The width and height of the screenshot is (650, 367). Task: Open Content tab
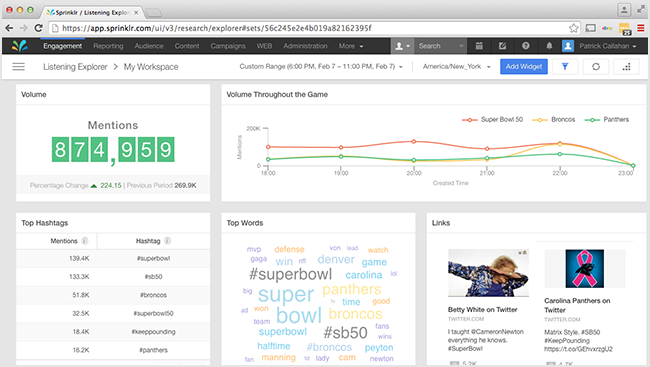(x=187, y=46)
